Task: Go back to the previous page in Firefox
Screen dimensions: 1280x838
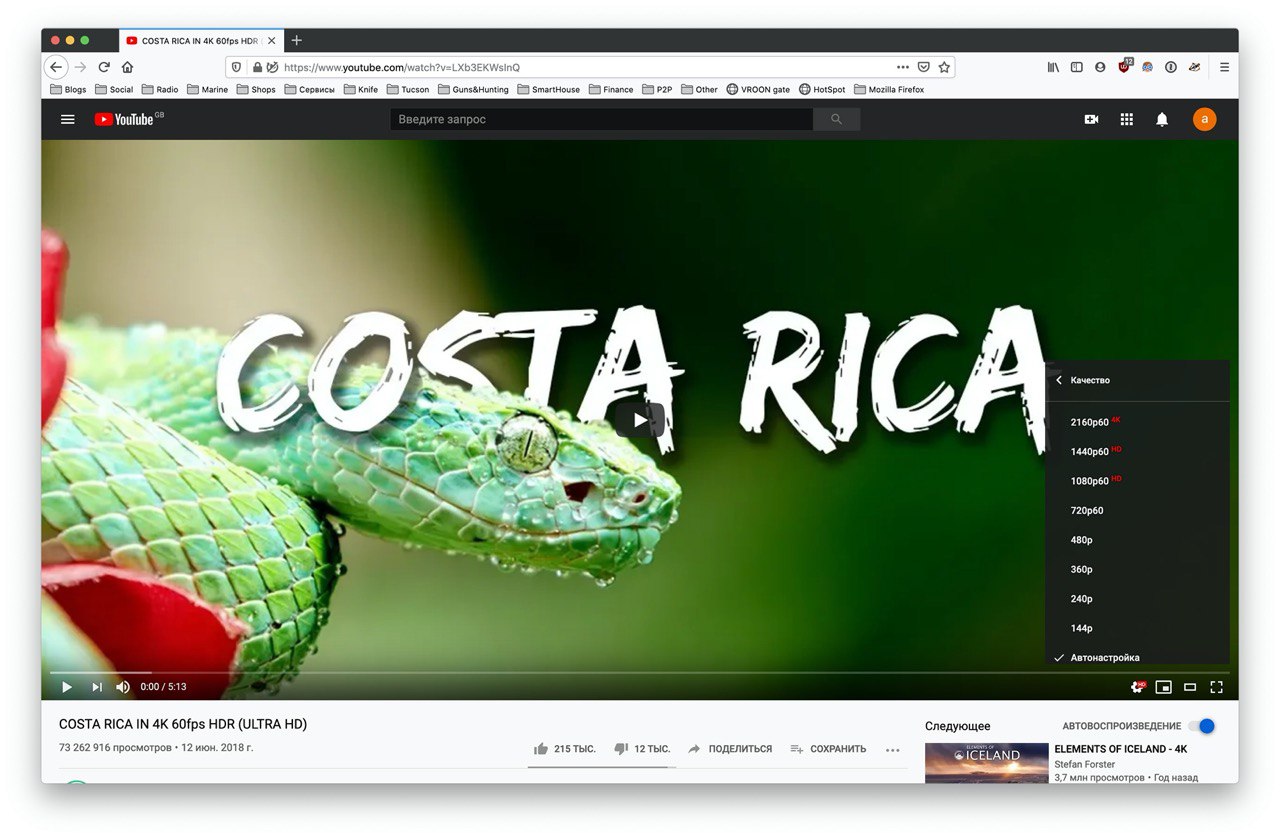Action: point(56,67)
